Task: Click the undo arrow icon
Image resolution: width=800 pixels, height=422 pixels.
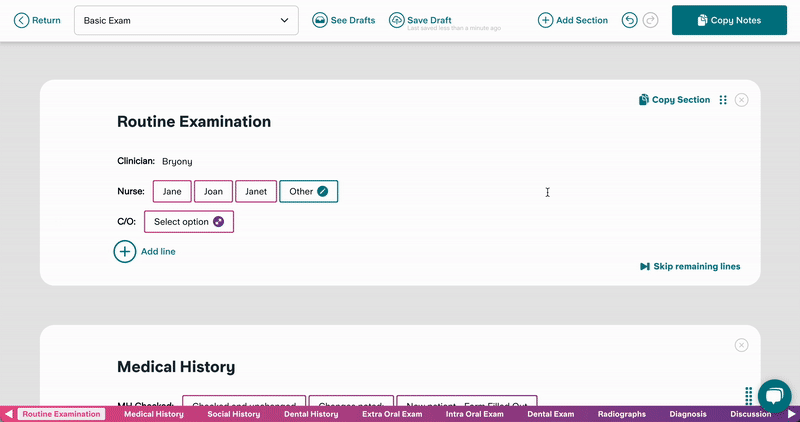Action: [x=629, y=20]
